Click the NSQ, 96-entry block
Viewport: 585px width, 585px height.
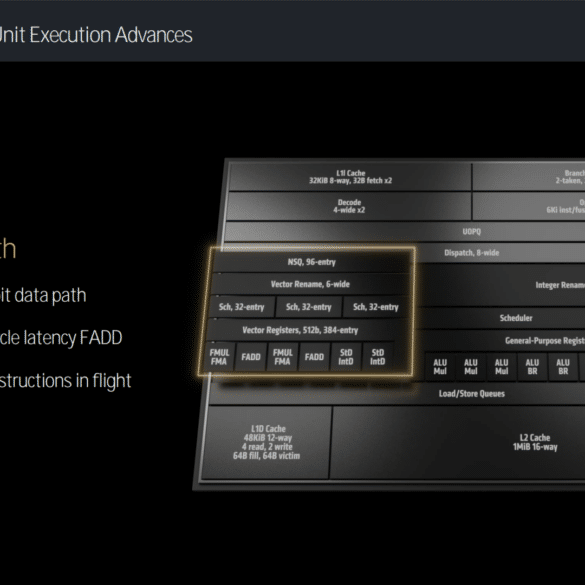coord(312,262)
